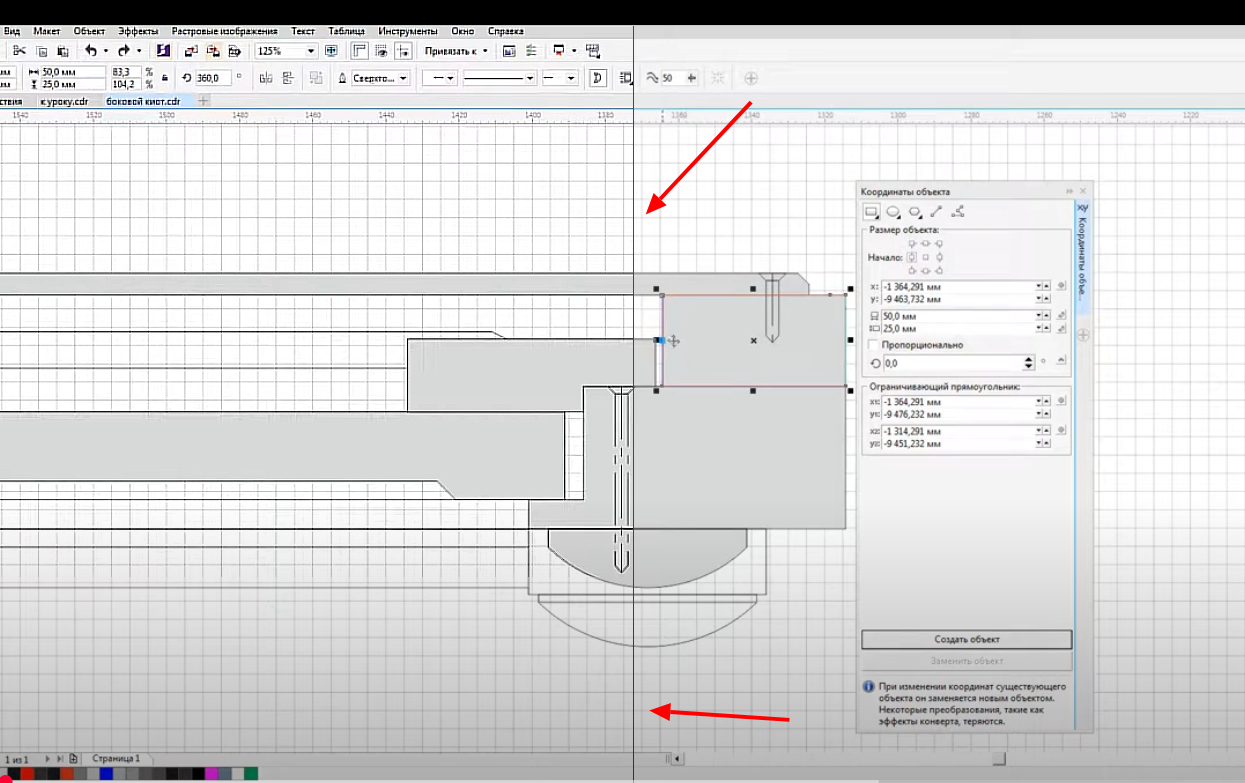Add a new document tab with the plus button
1245x783 pixels.
[x=203, y=101]
